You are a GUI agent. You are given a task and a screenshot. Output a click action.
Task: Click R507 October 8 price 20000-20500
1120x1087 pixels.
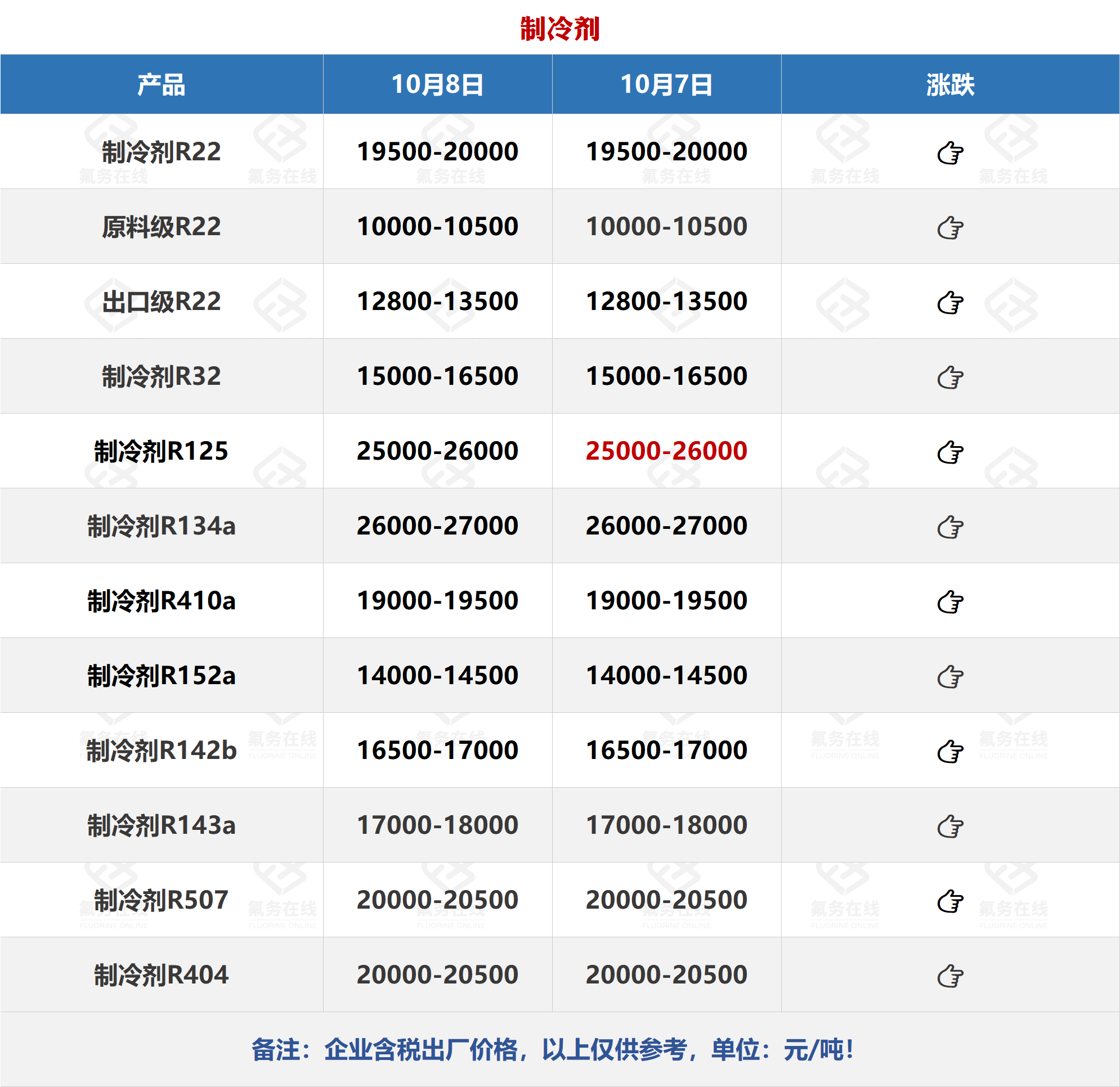pyautogui.click(x=438, y=900)
